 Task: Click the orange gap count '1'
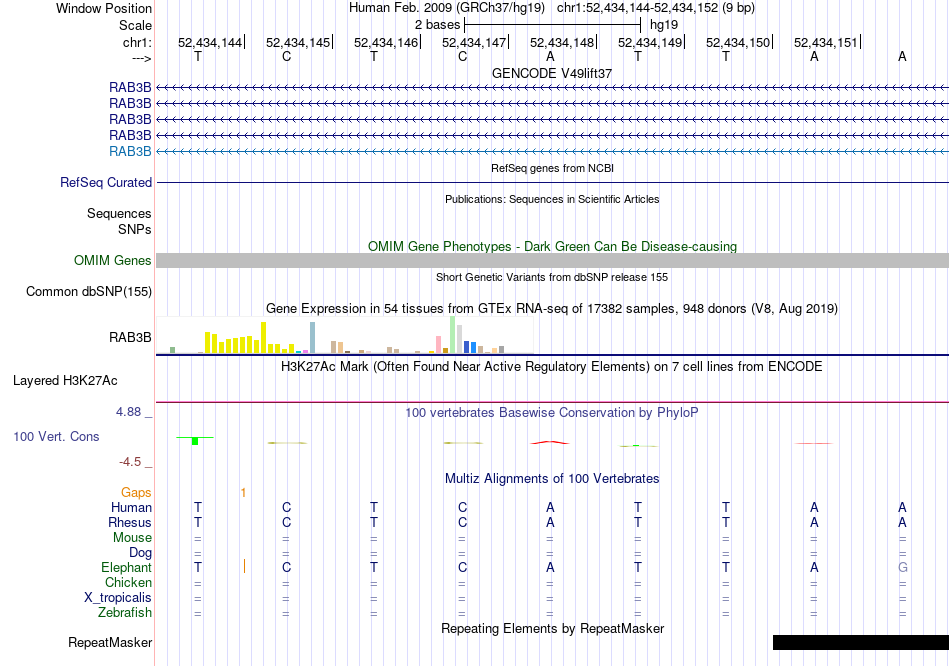point(244,493)
